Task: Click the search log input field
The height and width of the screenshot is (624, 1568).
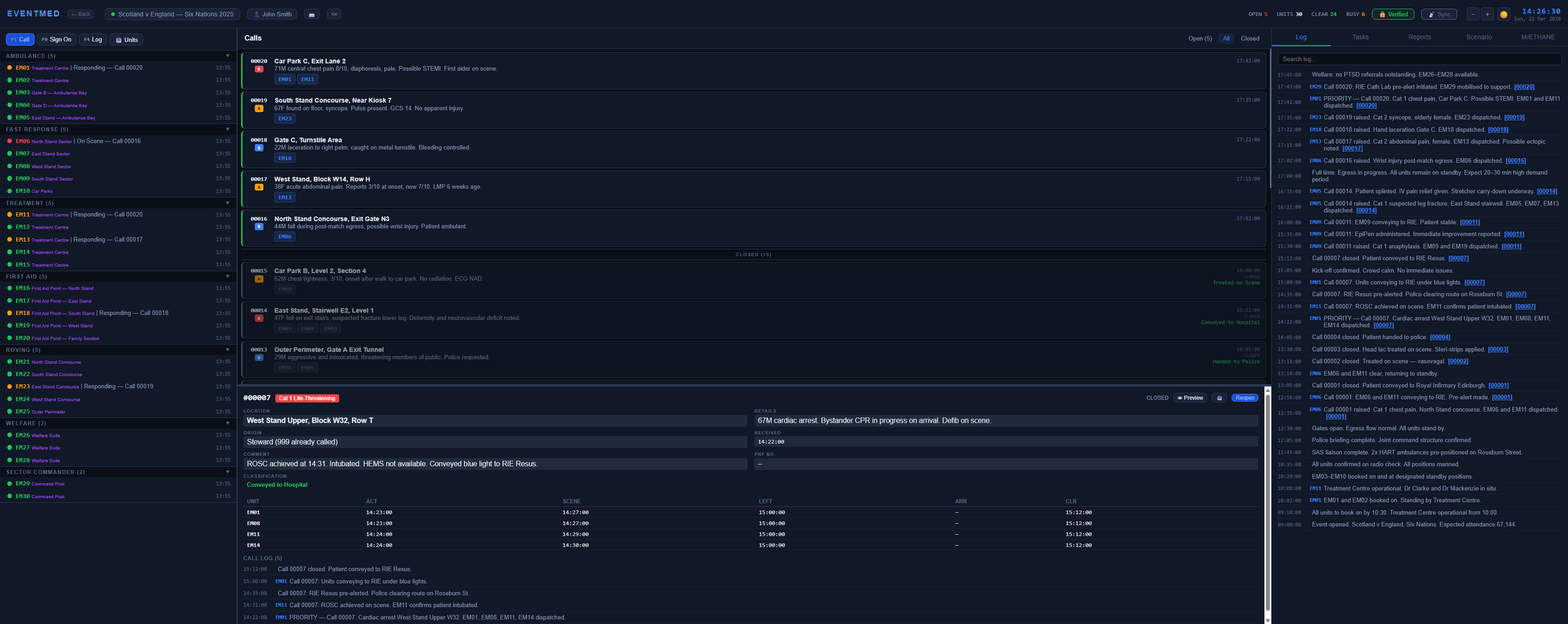Action: click(1418, 58)
